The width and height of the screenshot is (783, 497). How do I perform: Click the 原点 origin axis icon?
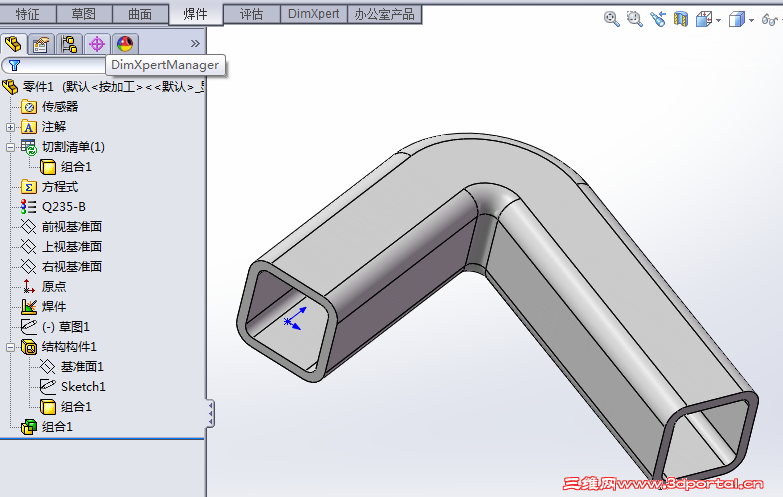[x=29, y=287]
